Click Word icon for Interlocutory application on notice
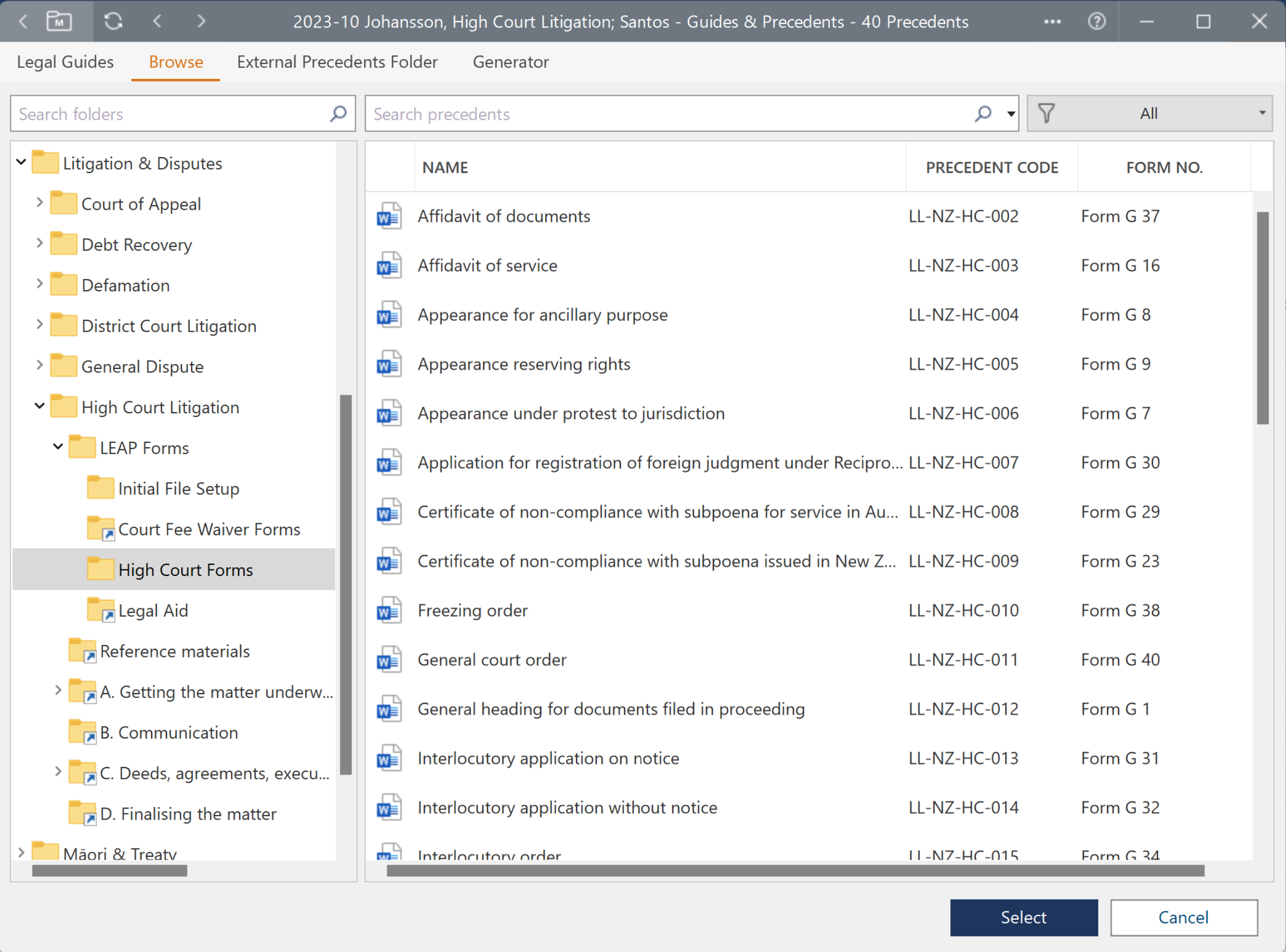The height and width of the screenshot is (952, 1286). [389, 758]
